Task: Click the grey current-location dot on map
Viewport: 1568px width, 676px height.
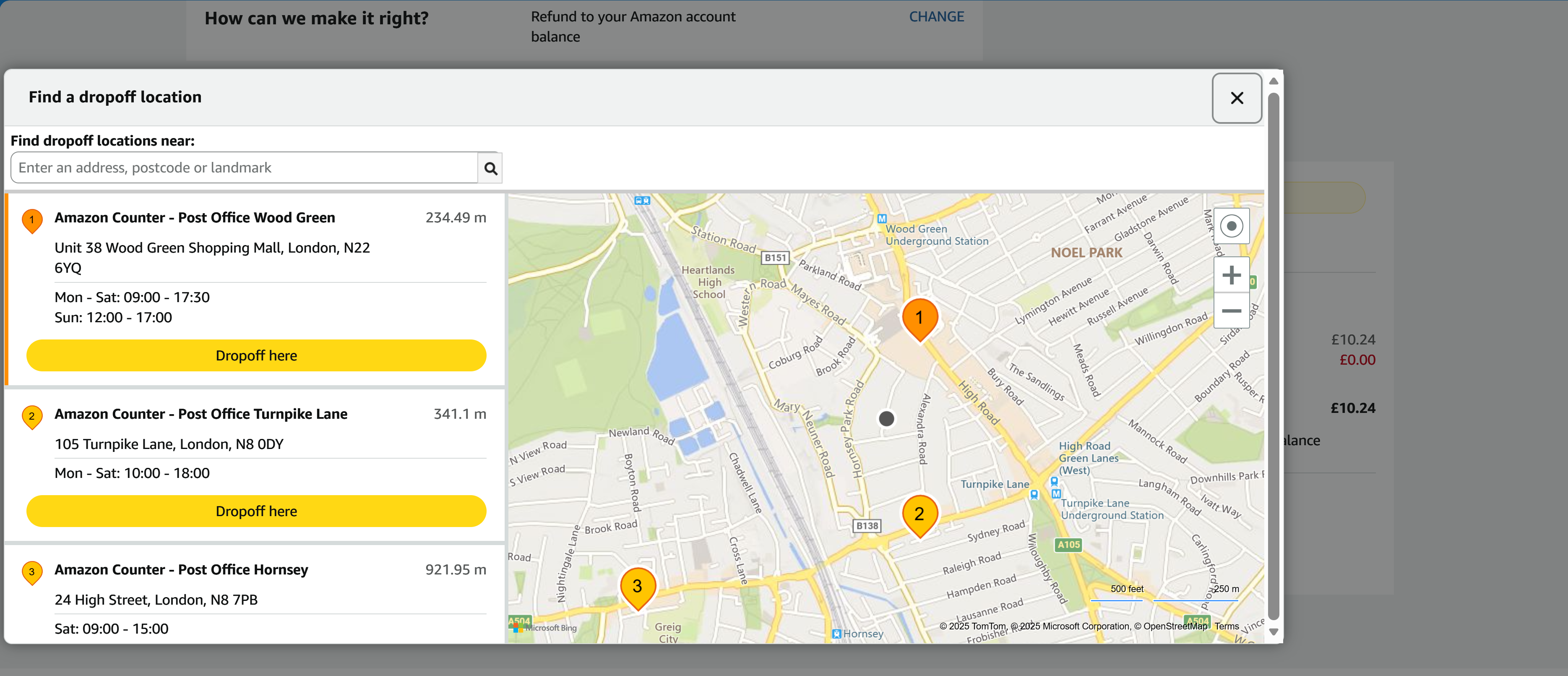Action: (886, 418)
